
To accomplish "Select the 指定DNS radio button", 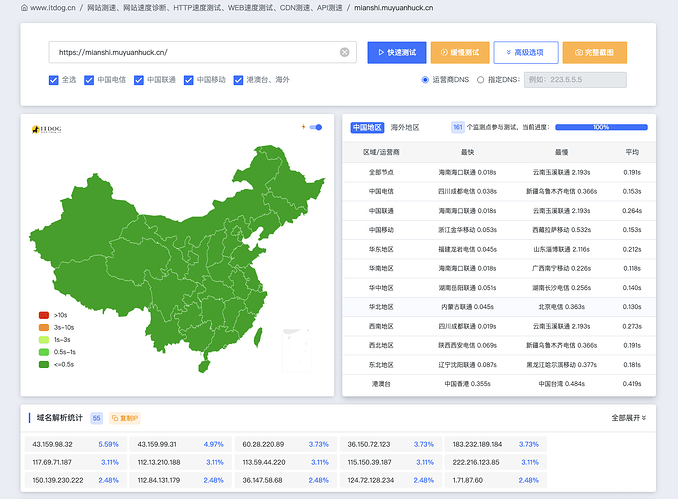I will point(480,80).
